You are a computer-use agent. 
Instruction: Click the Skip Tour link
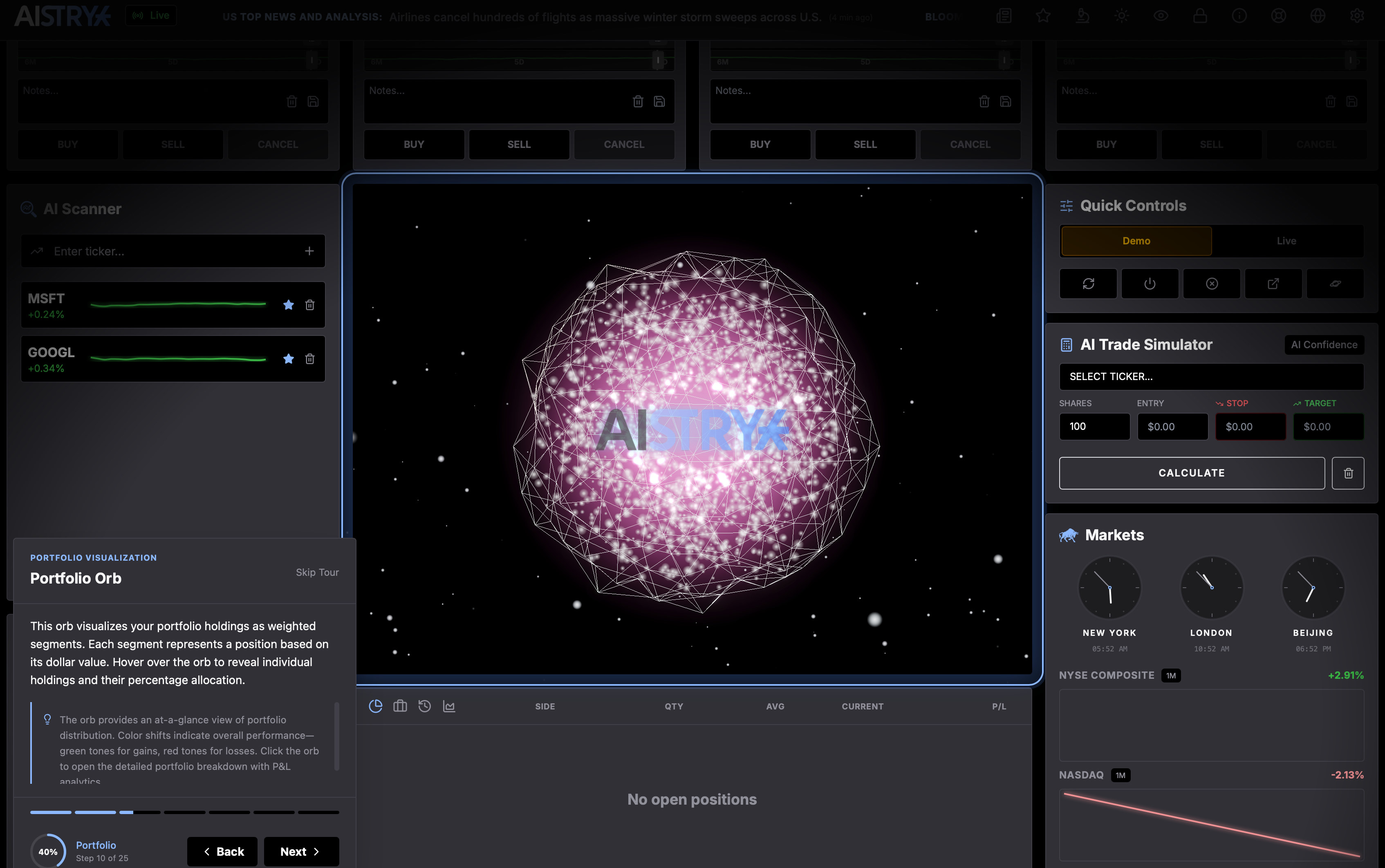317,573
